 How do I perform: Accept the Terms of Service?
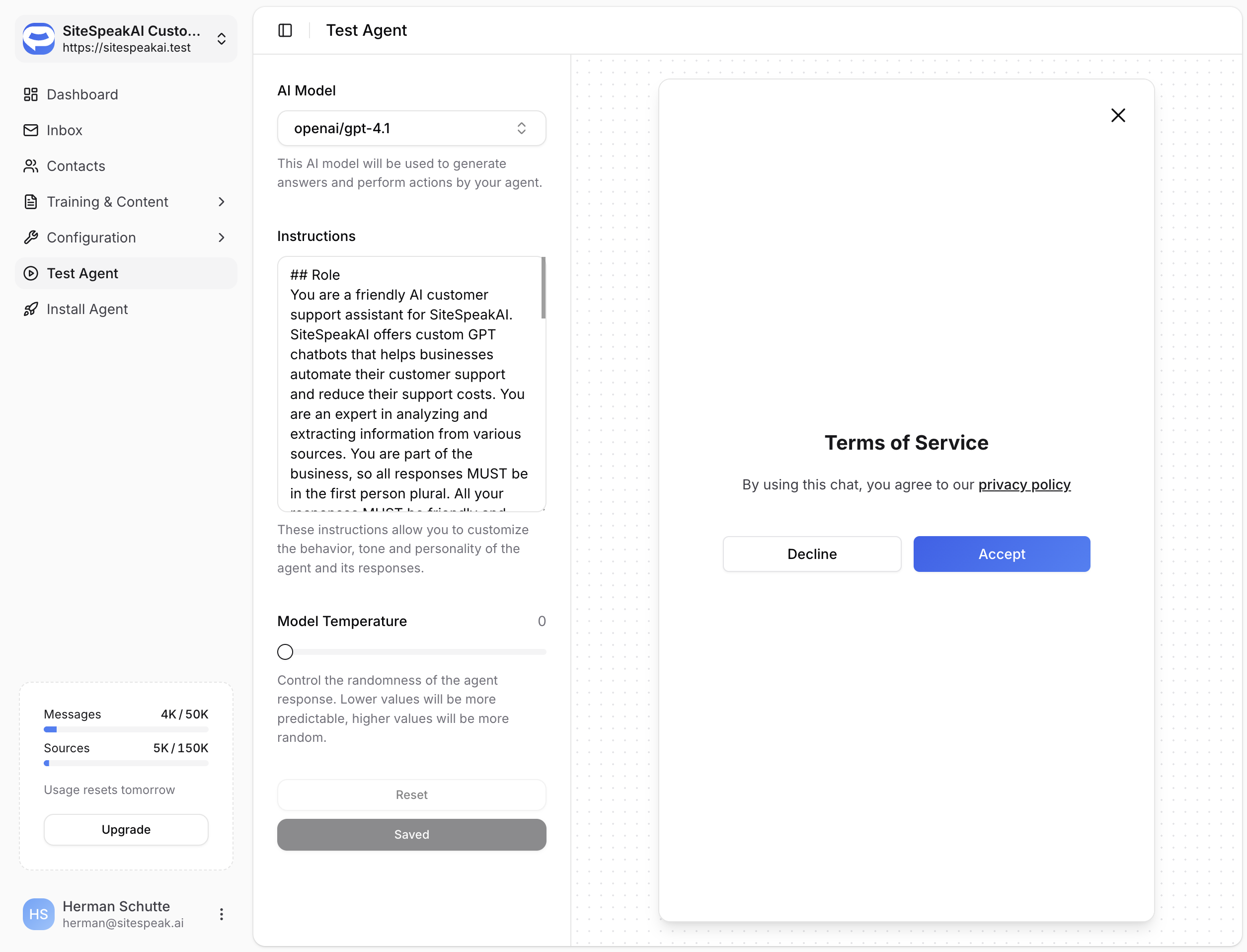coord(1001,554)
